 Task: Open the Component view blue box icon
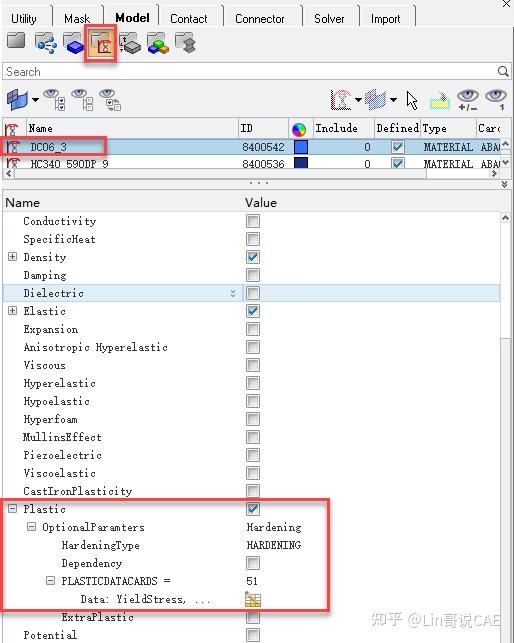(73, 43)
